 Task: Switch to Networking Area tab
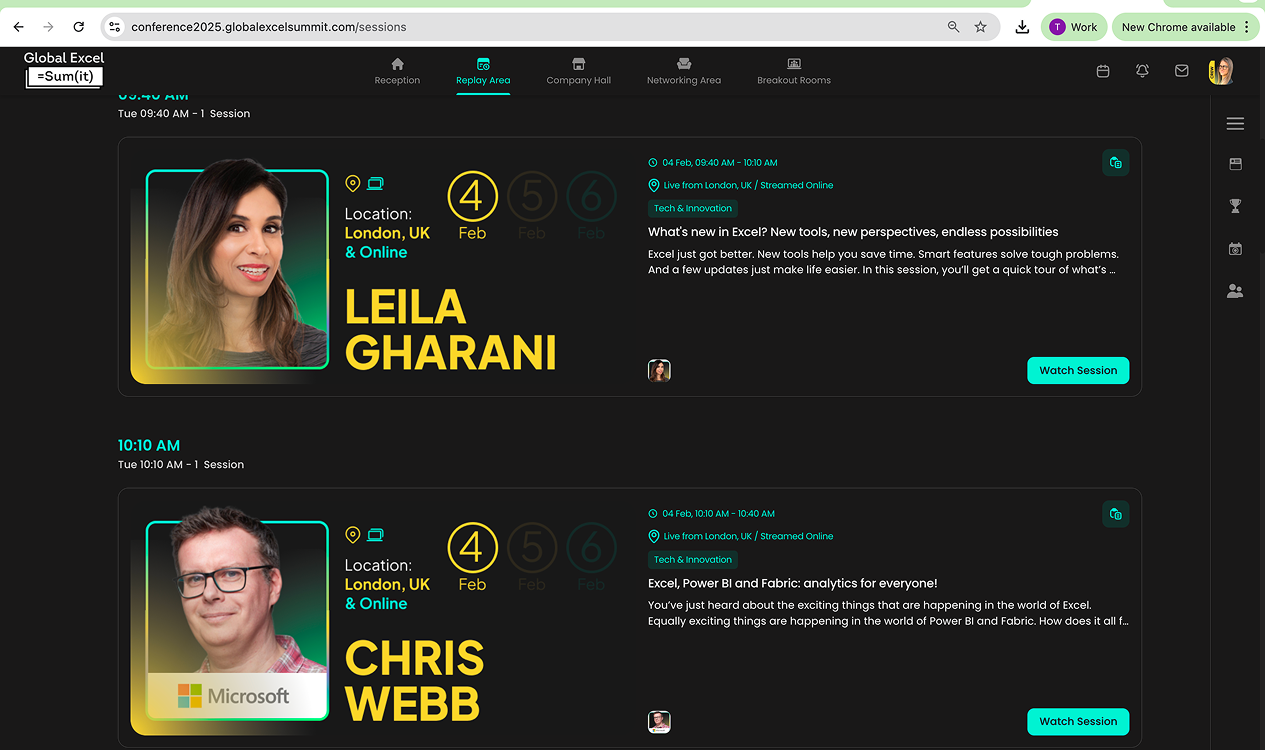click(684, 71)
